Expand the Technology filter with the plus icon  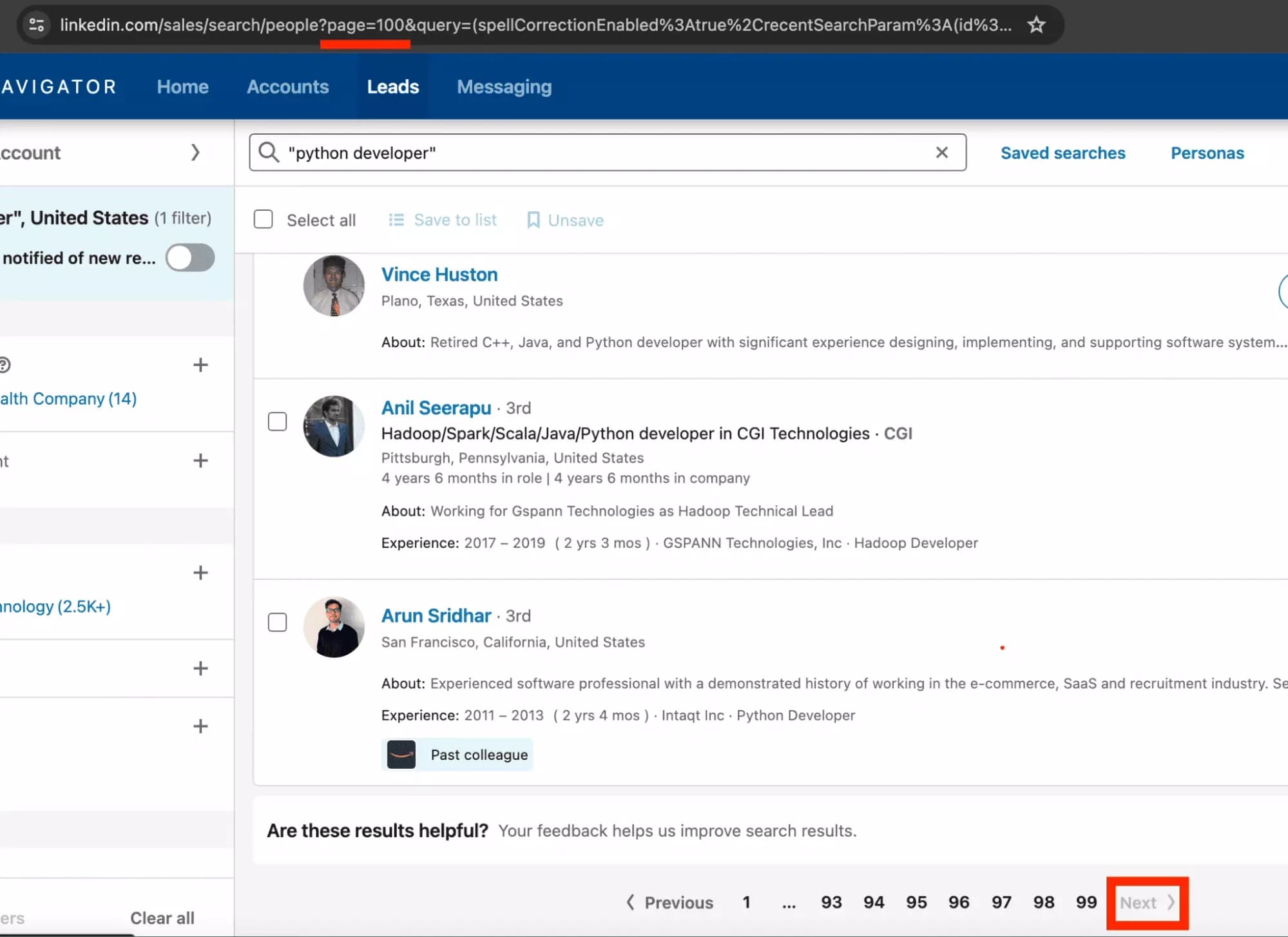[200, 572]
